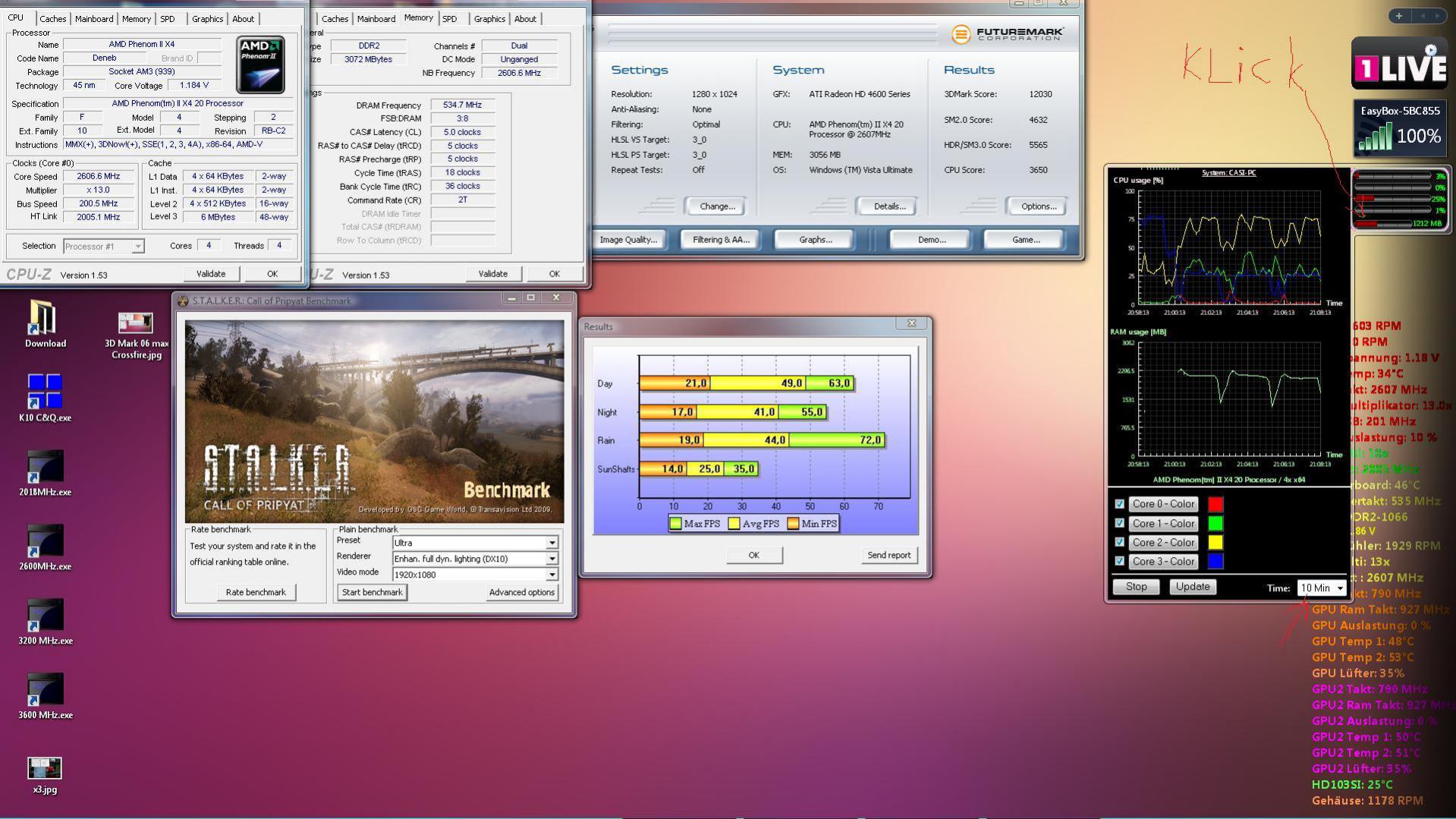Open the SPD tab in CPU-Z
Image resolution: width=1456 pixels, height=819 pixels.
pyautogui.click(x=168, y=19)
